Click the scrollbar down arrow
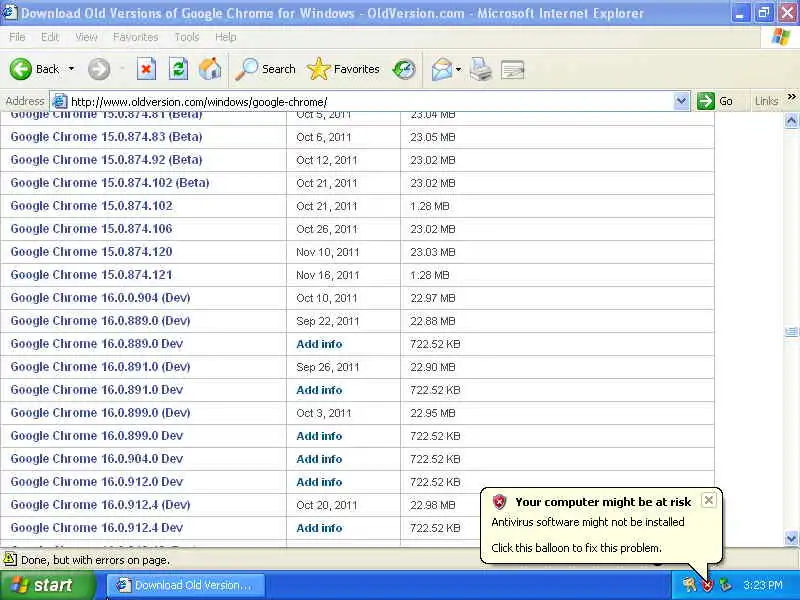Viewport: 800px width, 600px height. [x=791, y=538]
